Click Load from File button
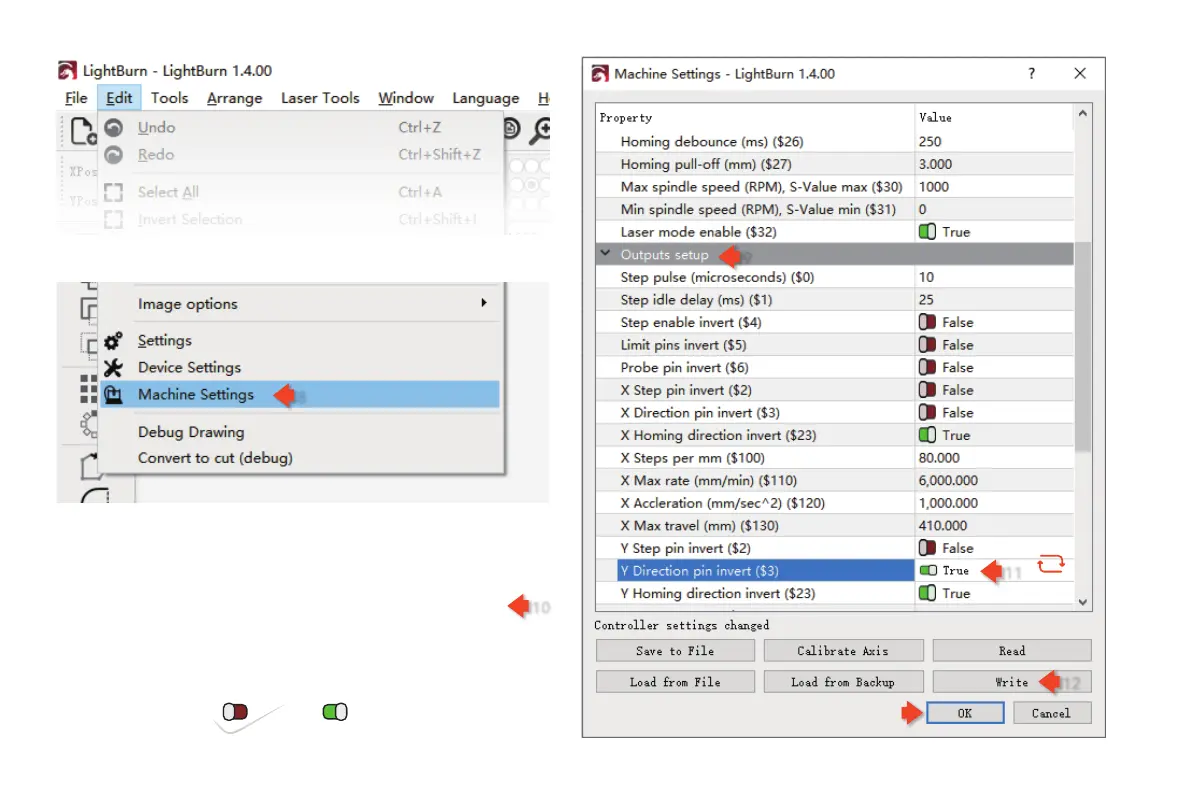Viewport: 1191px width, 794px height. point(675,682)
